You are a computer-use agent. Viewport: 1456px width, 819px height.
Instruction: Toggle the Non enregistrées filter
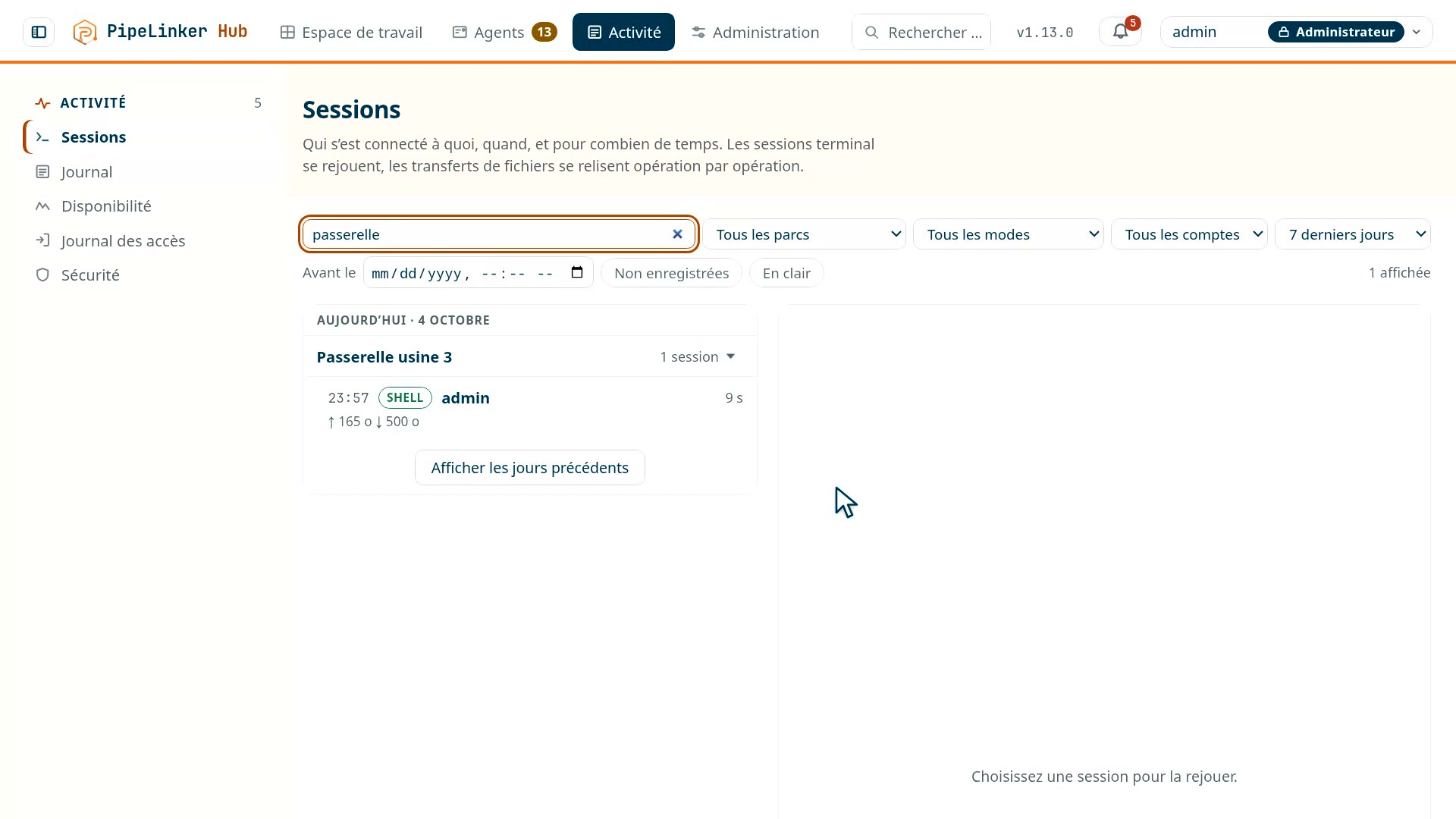[671, 273]
